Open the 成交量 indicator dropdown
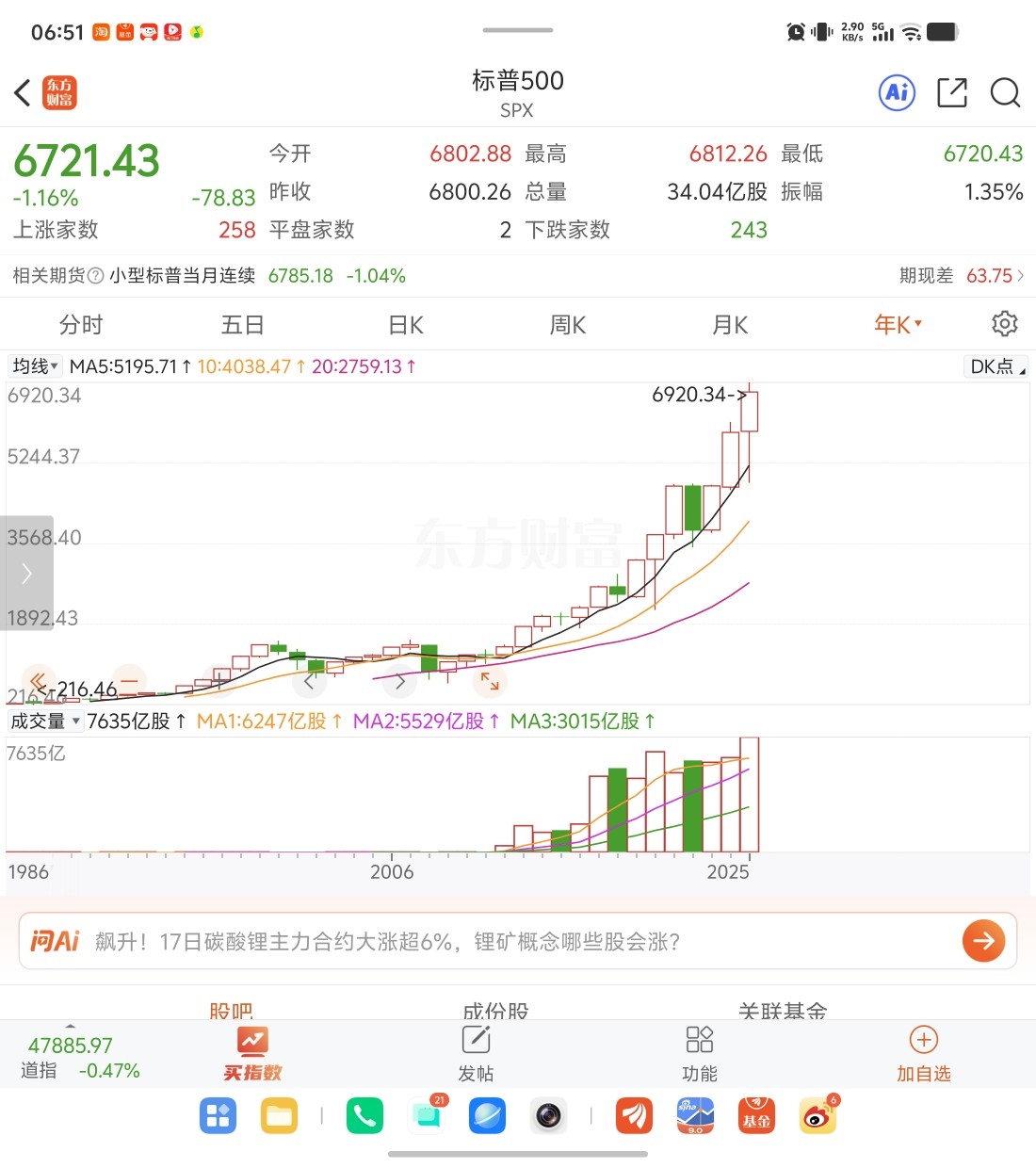Viewport: 1036px width, 1168px height. (x=45, y=722)
